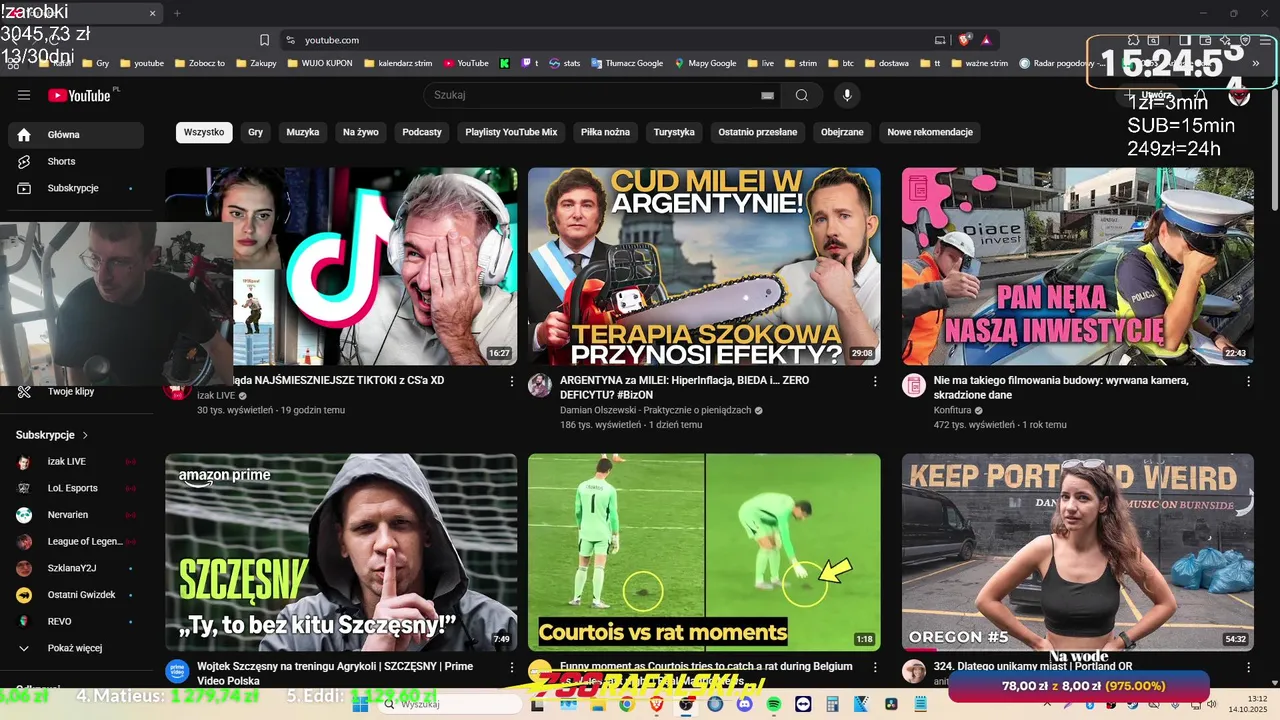Open the Brave browser taskbar icon
The width and height of the screenshot is (1280, 720).
[x=656, y=704]
